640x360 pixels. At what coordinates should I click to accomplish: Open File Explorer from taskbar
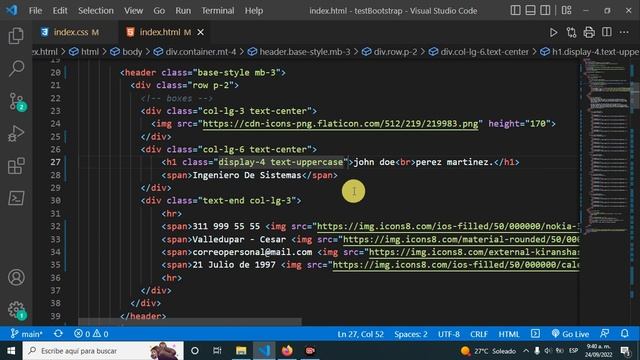click(x=241, y=351)
